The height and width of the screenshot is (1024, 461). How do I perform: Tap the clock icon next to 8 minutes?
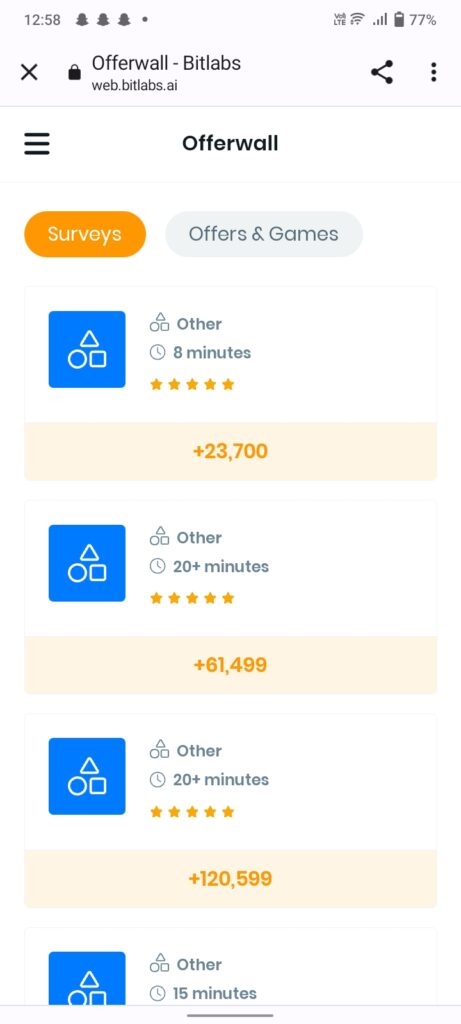pyautogui.click(x=157, y=353)
